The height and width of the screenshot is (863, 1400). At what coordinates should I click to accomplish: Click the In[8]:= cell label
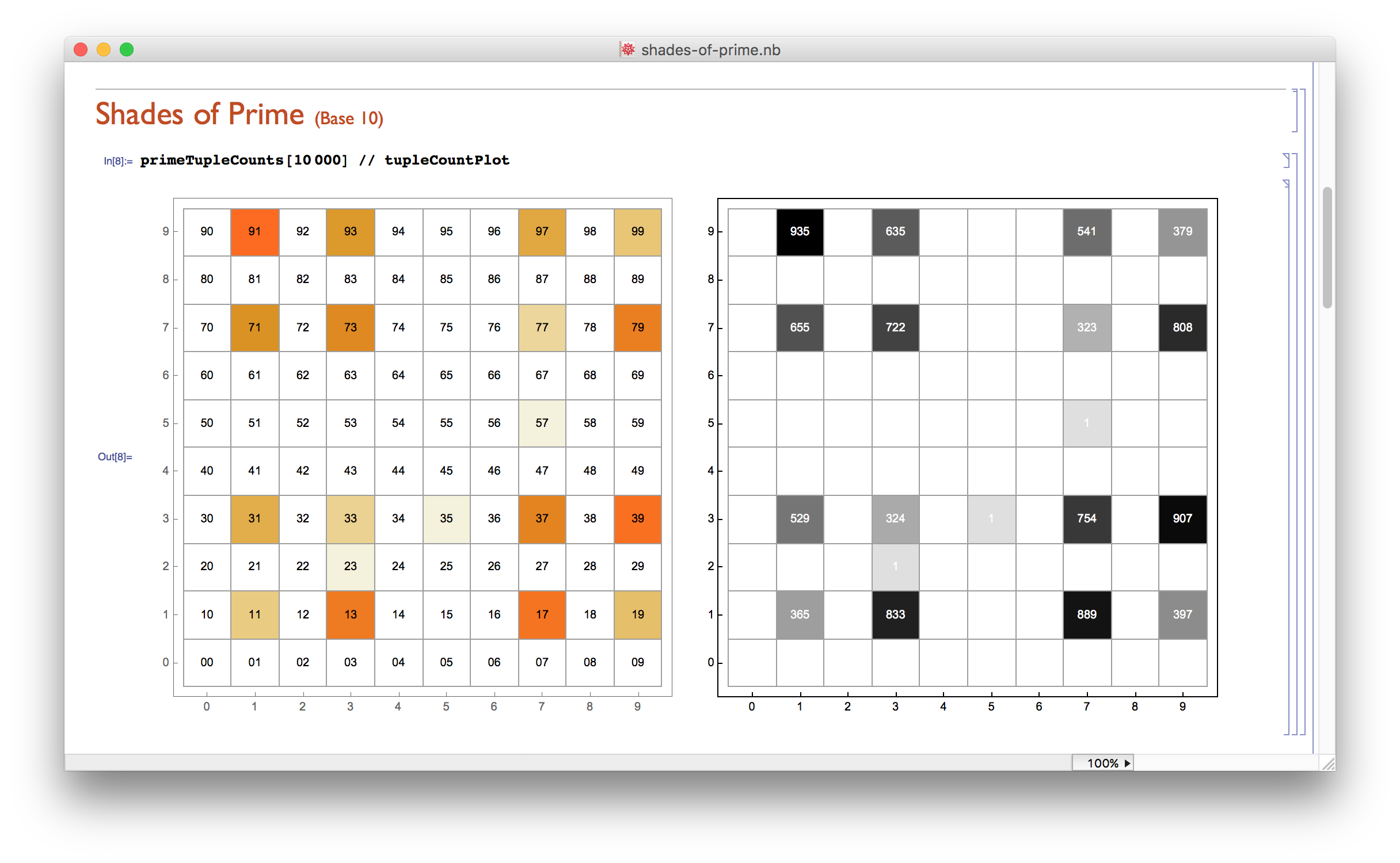pos(118,161)
